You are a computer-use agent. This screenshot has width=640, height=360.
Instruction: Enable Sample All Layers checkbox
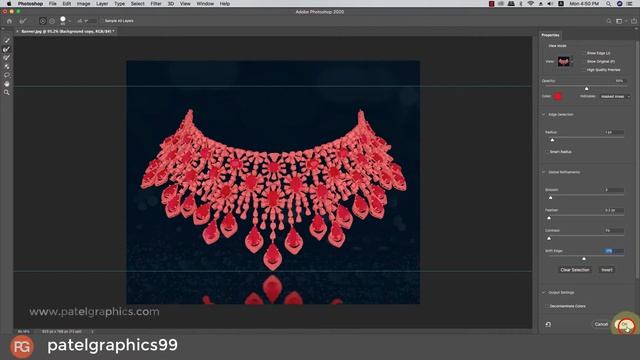click(x=102, y=21)
